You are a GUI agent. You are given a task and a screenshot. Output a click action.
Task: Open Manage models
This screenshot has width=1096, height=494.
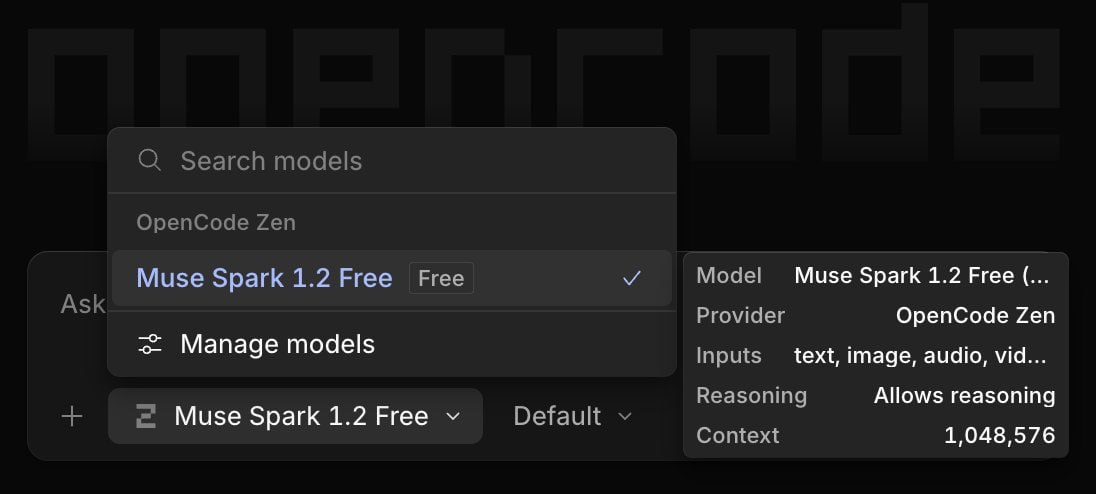[391, 344]
